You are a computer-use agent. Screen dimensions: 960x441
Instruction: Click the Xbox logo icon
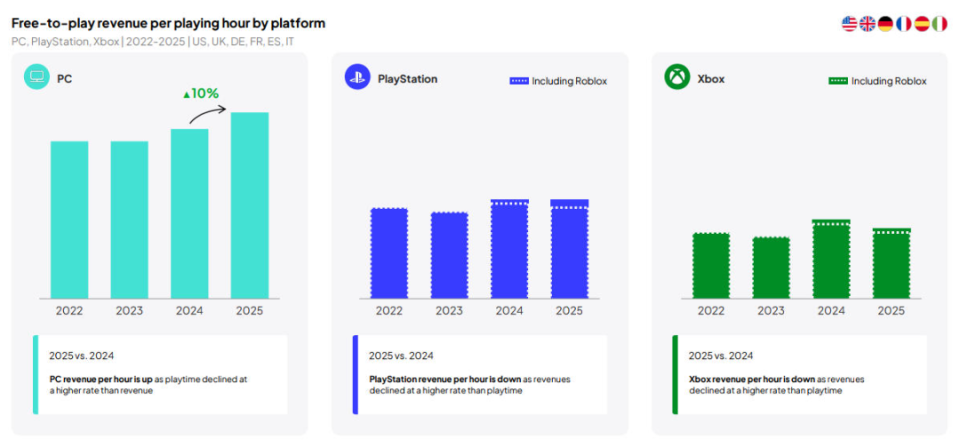(677, 77)
